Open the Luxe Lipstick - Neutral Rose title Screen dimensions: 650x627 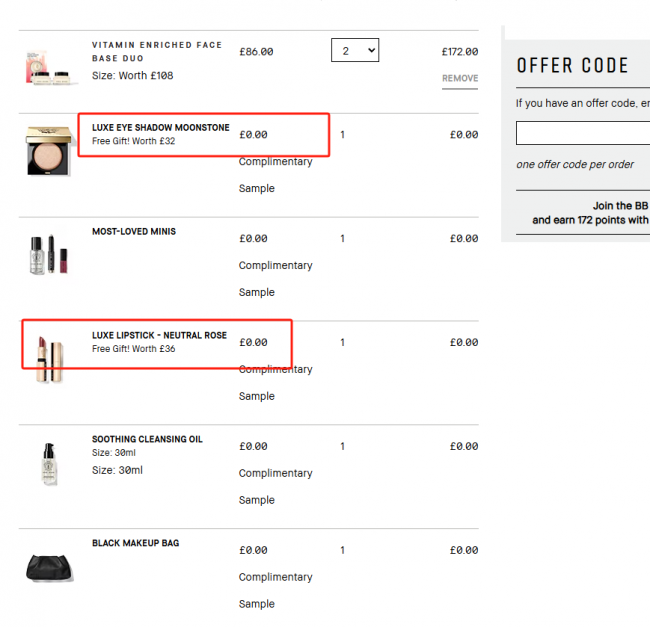coord(159,335)
